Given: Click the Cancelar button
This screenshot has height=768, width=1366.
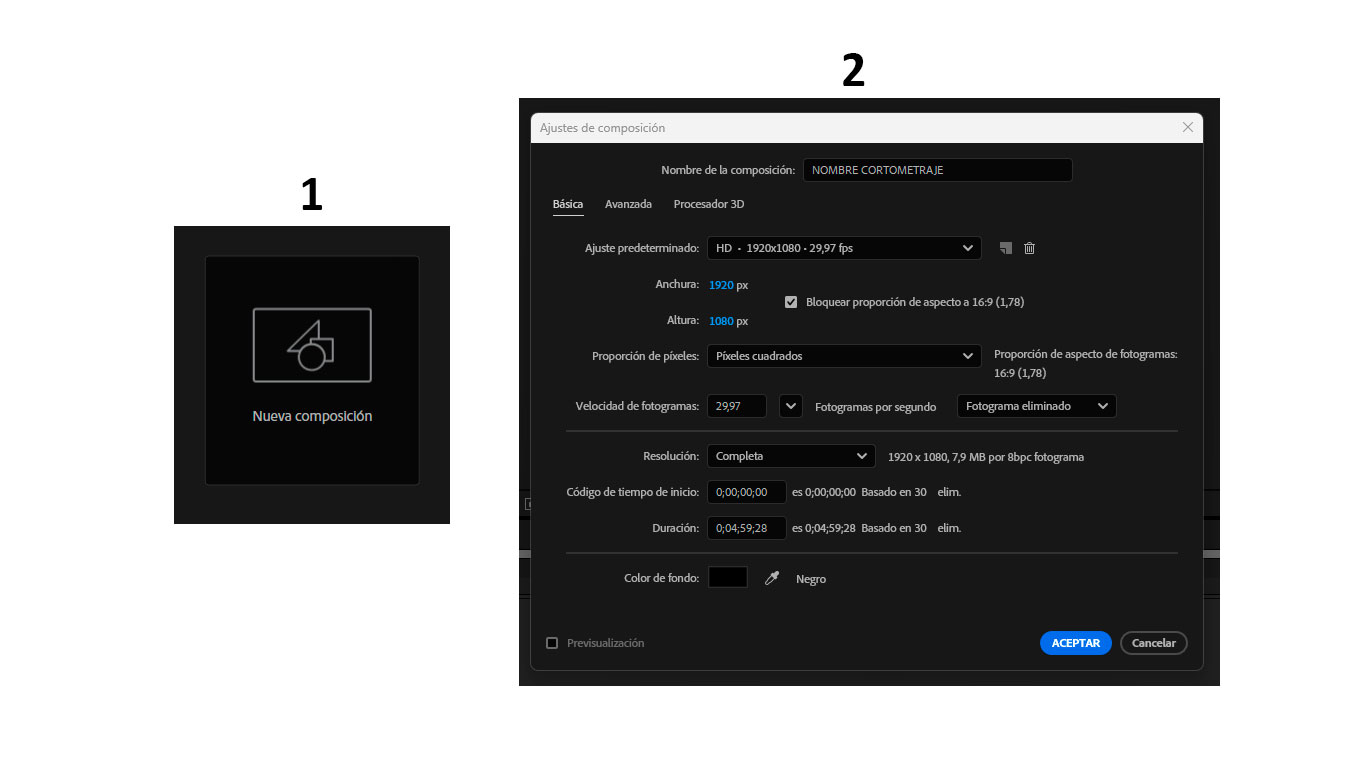Looking at the screenshot, I should [1154, 643].
